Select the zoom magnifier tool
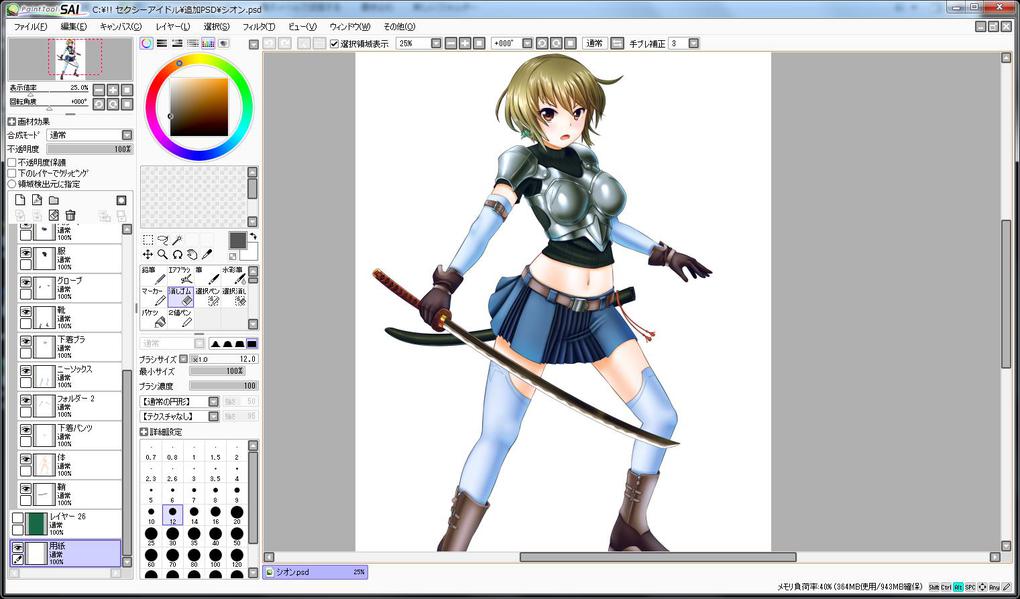Image resolution: width=1020 pixels, height=599 pixels. click(x=163, y=254)
